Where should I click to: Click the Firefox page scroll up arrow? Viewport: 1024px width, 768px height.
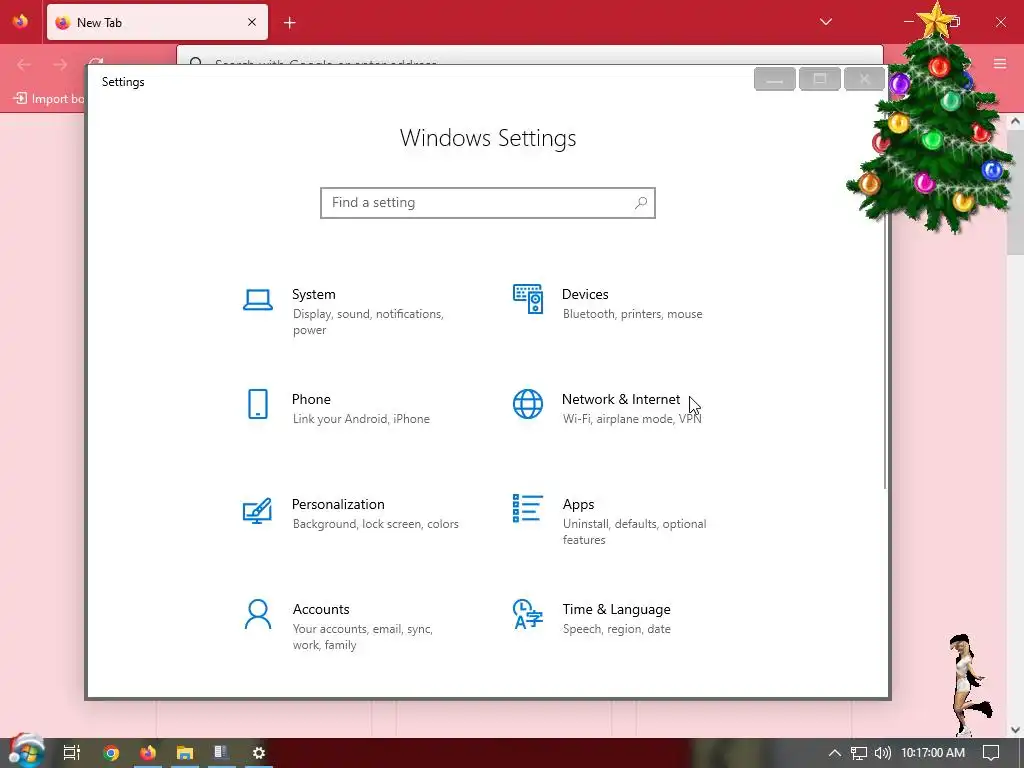click(x=1016, y=121)
